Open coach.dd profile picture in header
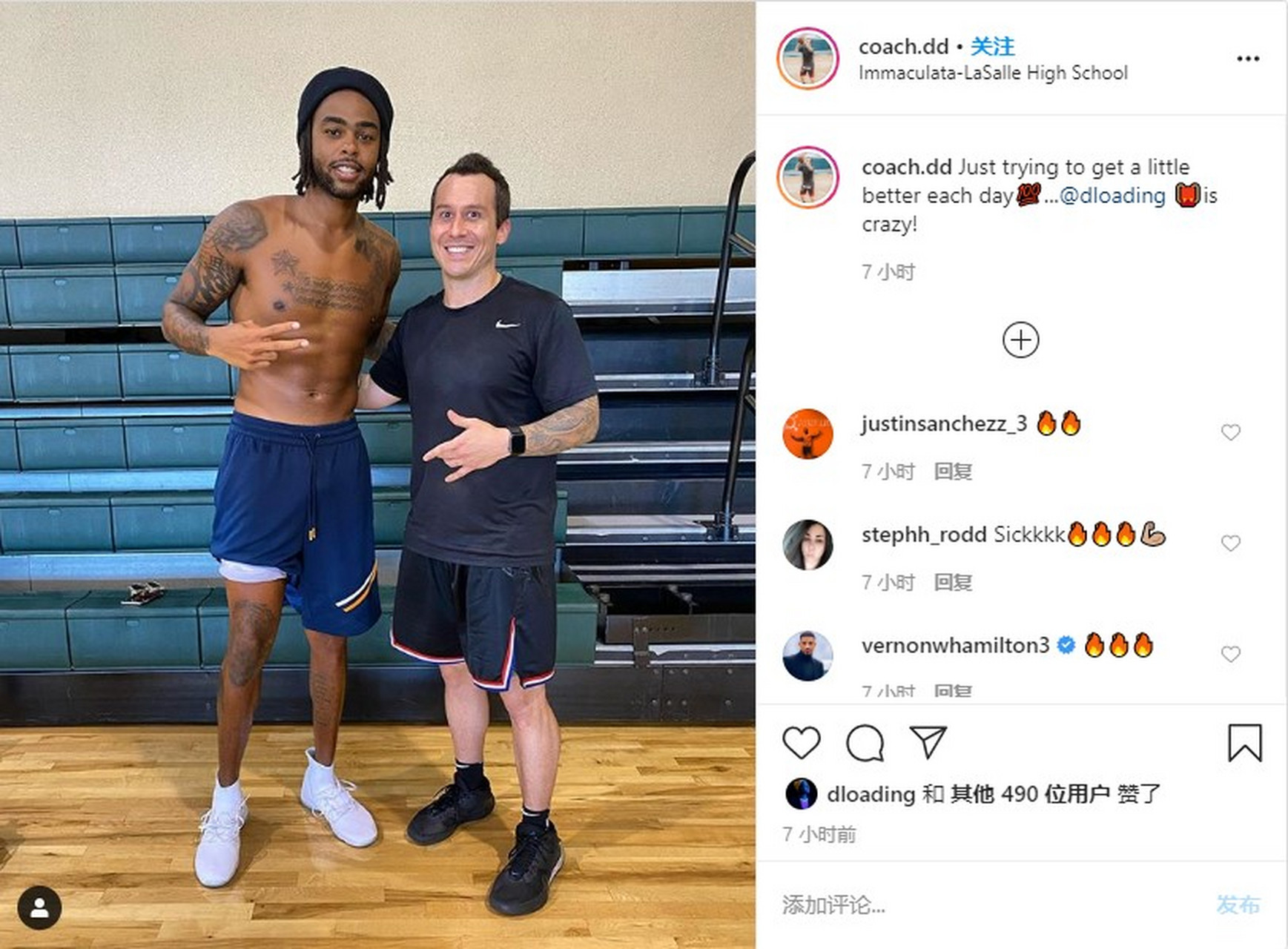Image resolution: width=1288 pixels, height=949 pixels. (x=808, y=59)
